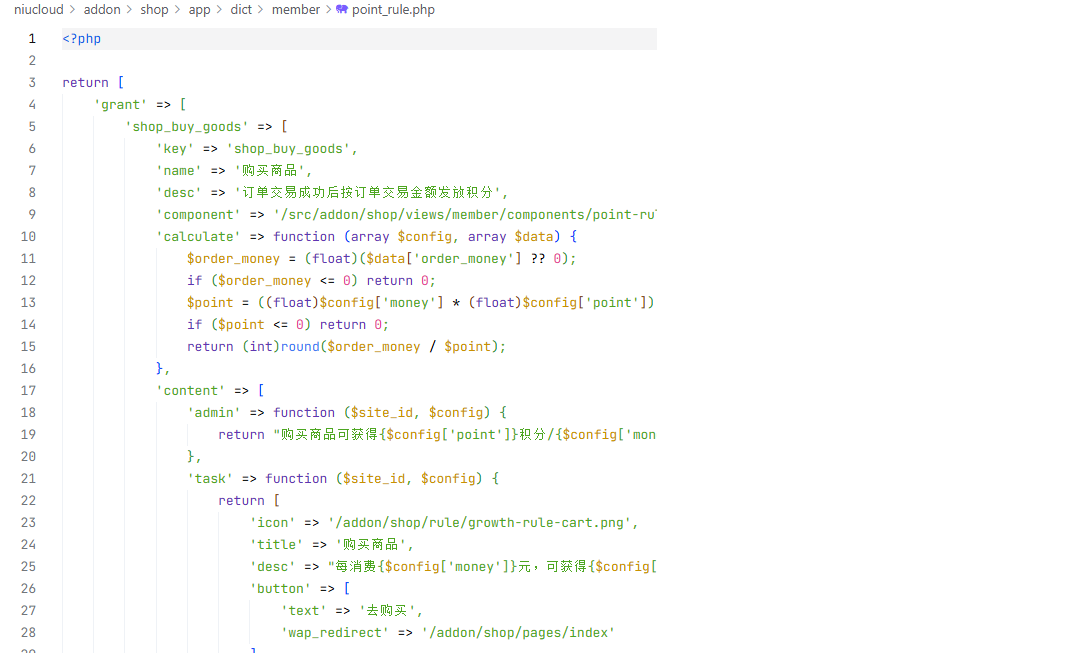The height and width of the screenshot is (653, 1090).
Task: Place cursor on the <?php opening tag
Action: [x=81, y=39]
